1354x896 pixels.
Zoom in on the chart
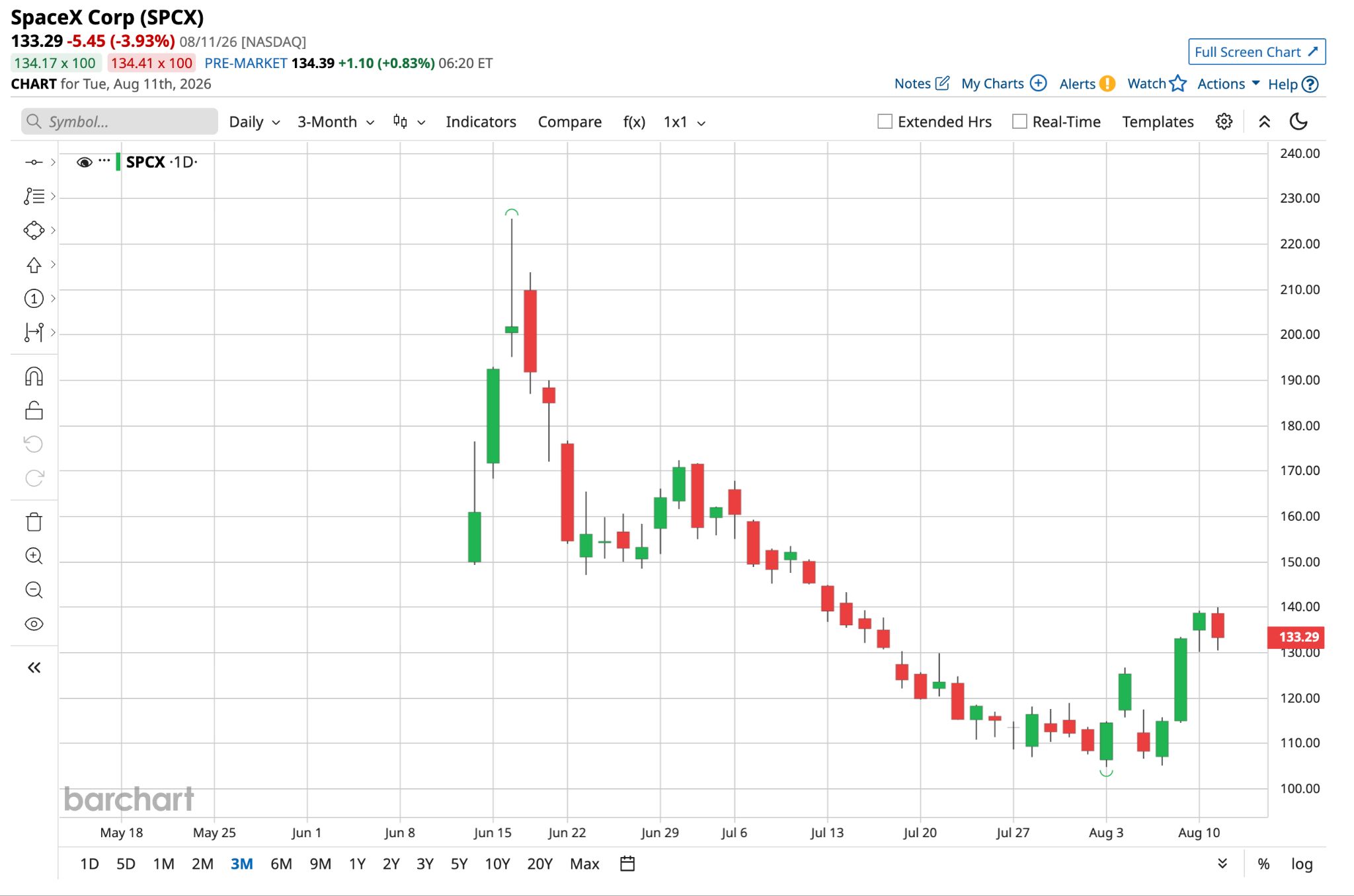click(34, 556)
